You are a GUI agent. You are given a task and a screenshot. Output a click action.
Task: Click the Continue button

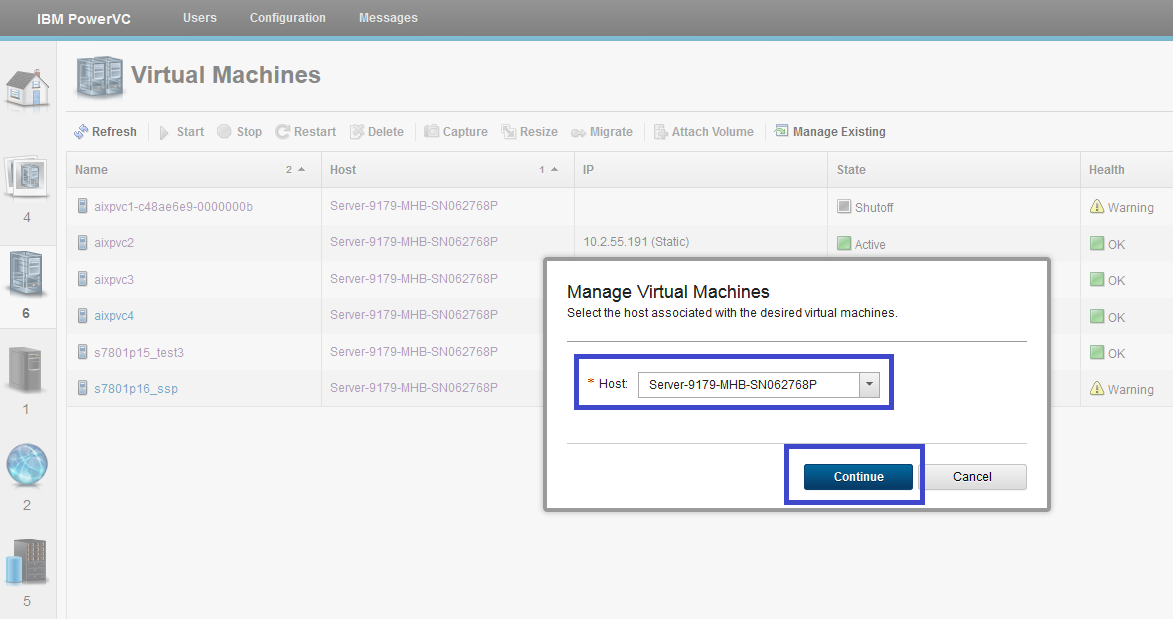click(858, 477)
